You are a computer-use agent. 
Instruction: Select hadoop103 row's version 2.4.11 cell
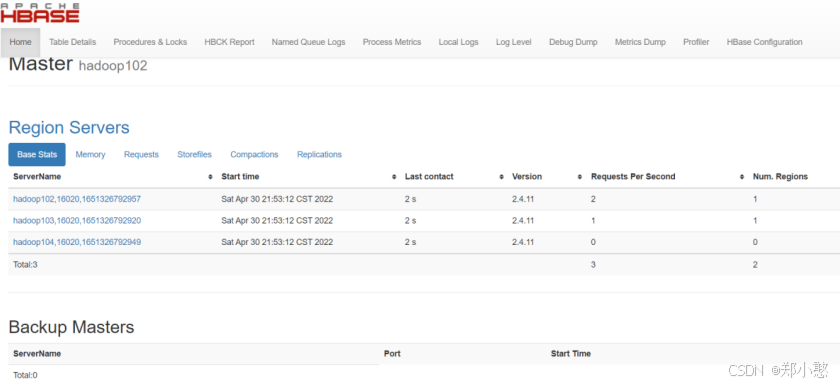523,221
